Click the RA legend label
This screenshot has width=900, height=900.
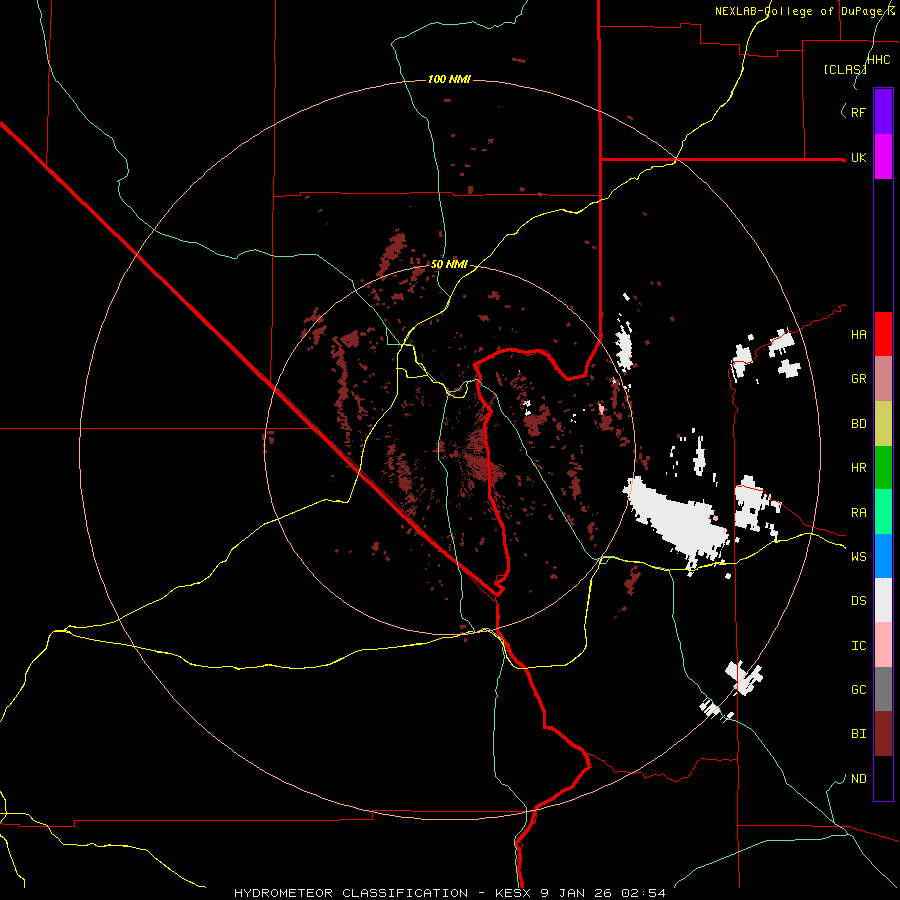click(x=858, y=513)
